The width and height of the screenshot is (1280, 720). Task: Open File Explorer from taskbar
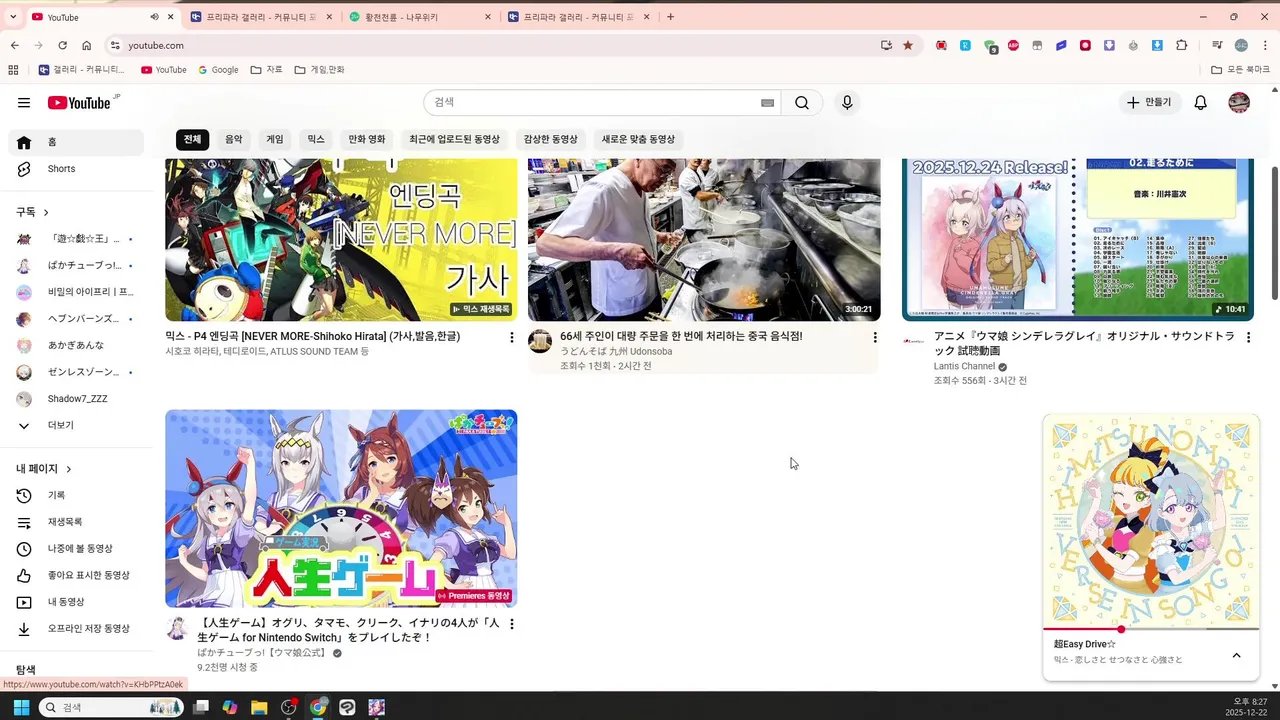(259, 707)
